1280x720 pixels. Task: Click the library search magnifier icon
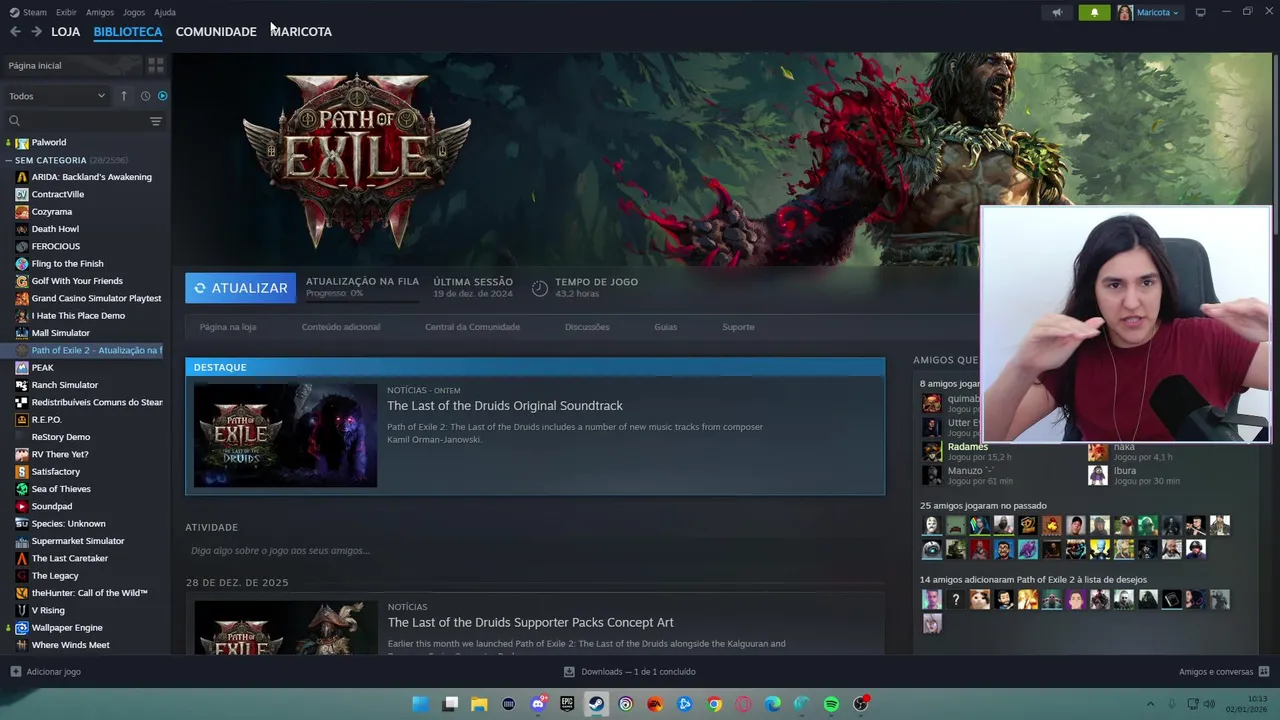[14, 121]
